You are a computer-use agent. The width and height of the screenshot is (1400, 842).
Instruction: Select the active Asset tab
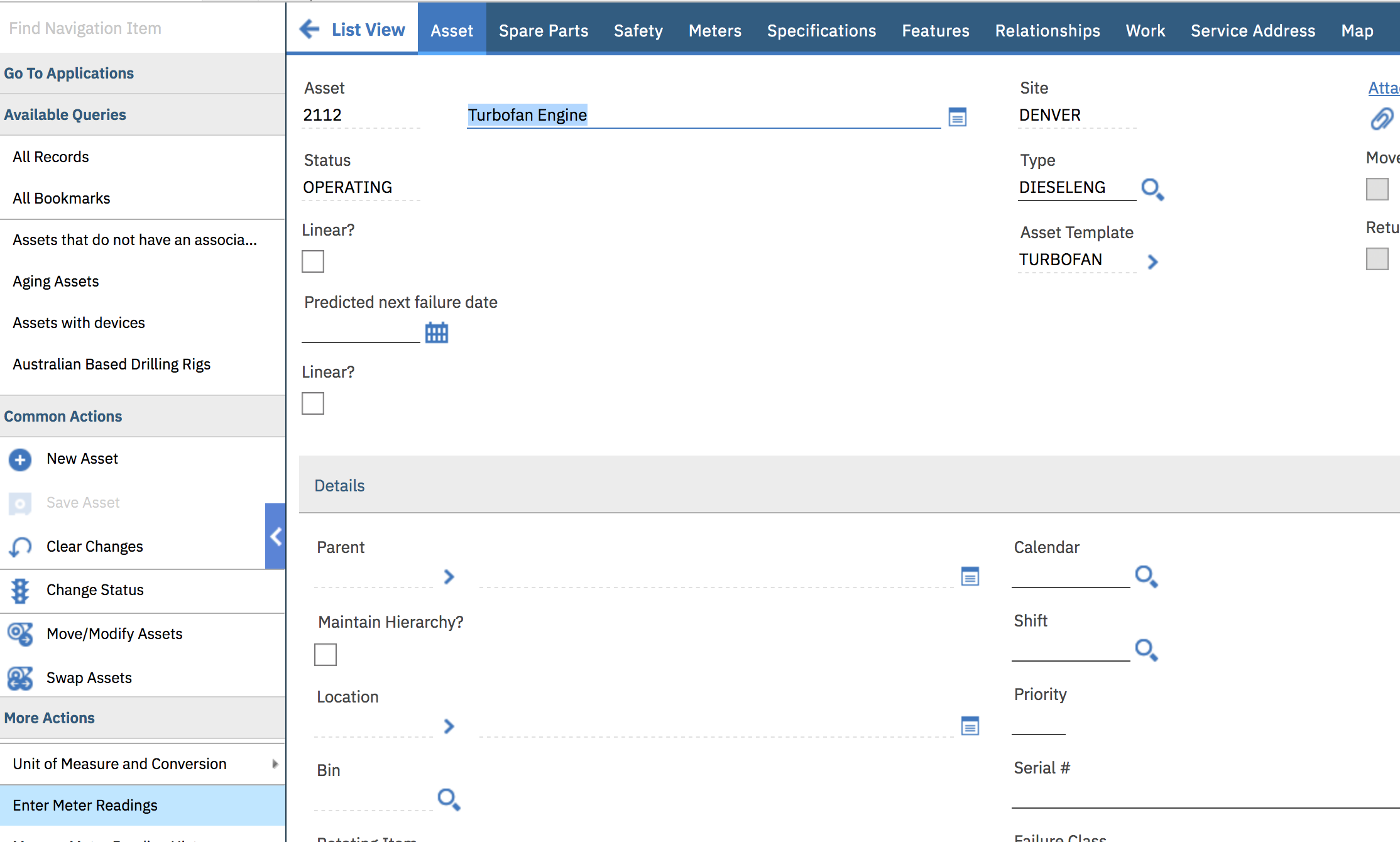pyautogui.click(x=452, y=30)
